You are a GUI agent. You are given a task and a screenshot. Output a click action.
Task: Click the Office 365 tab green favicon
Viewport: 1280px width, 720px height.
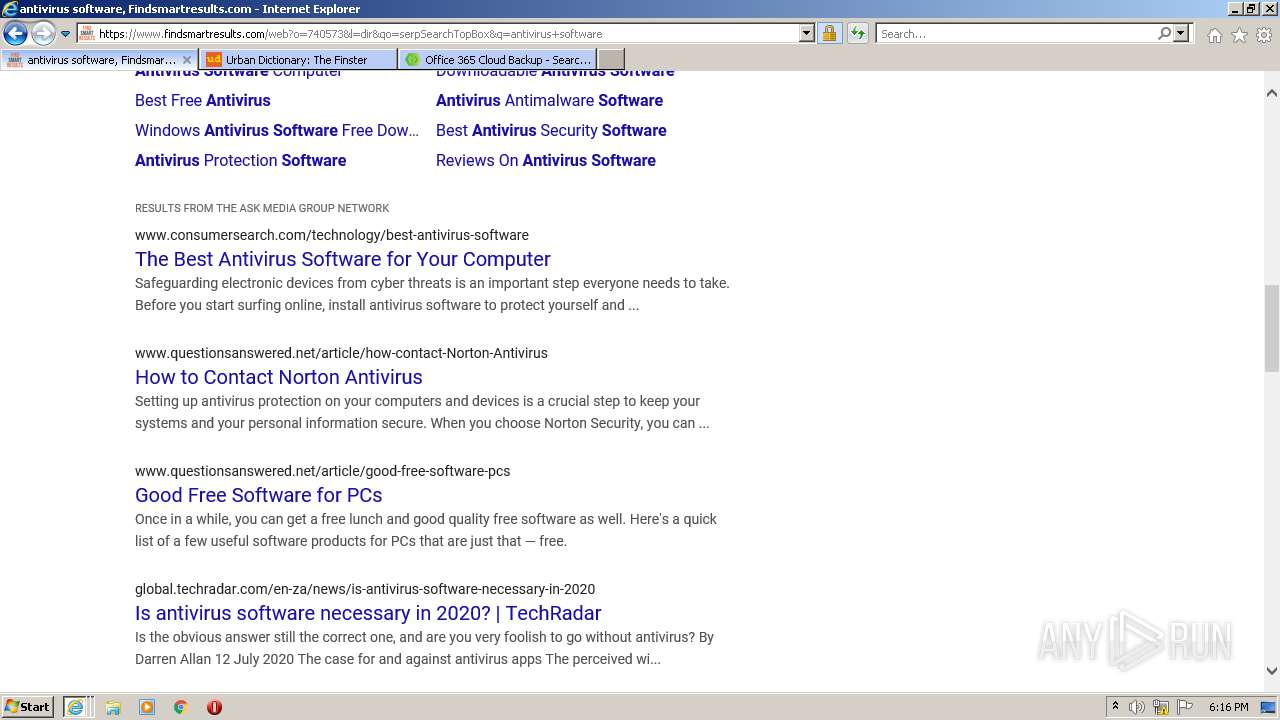[412, 59]
